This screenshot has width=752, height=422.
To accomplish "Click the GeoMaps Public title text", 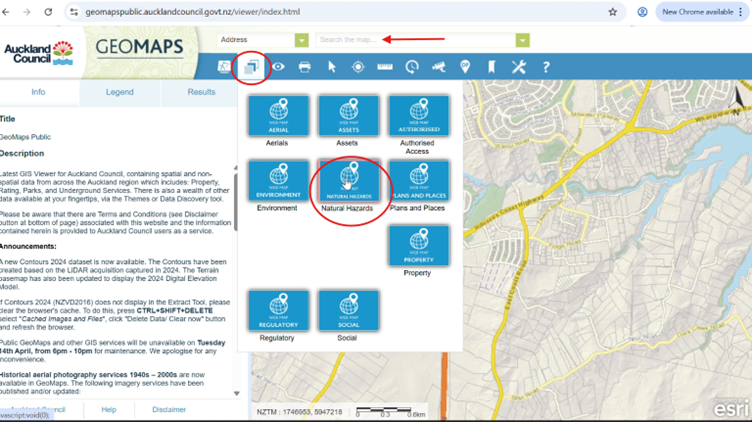I will [x=25, y=137].
